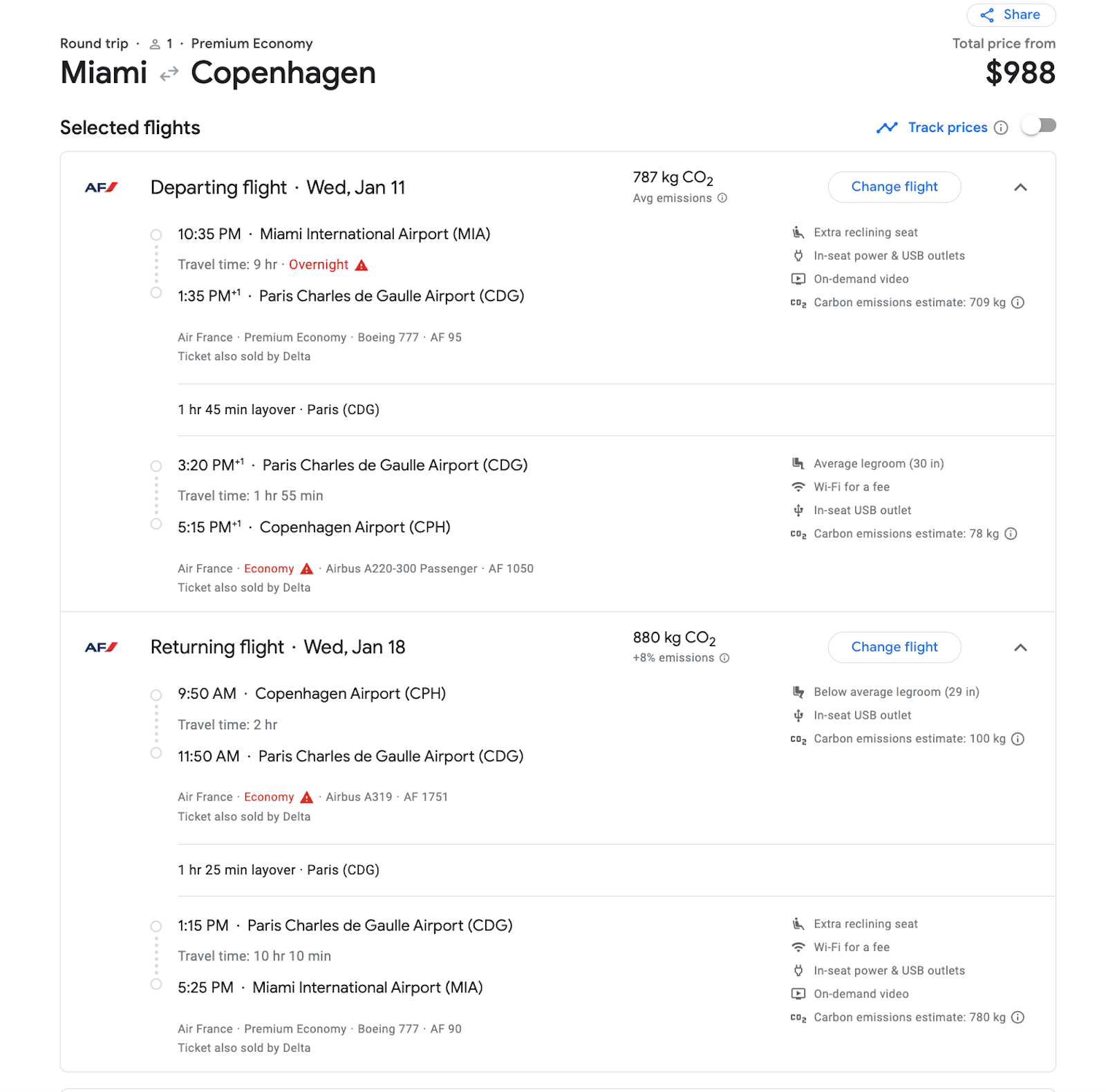Open the info icon next to 709 kg emissions
This screenshot has height=1092, width=1106.
tap(1018, 303)
